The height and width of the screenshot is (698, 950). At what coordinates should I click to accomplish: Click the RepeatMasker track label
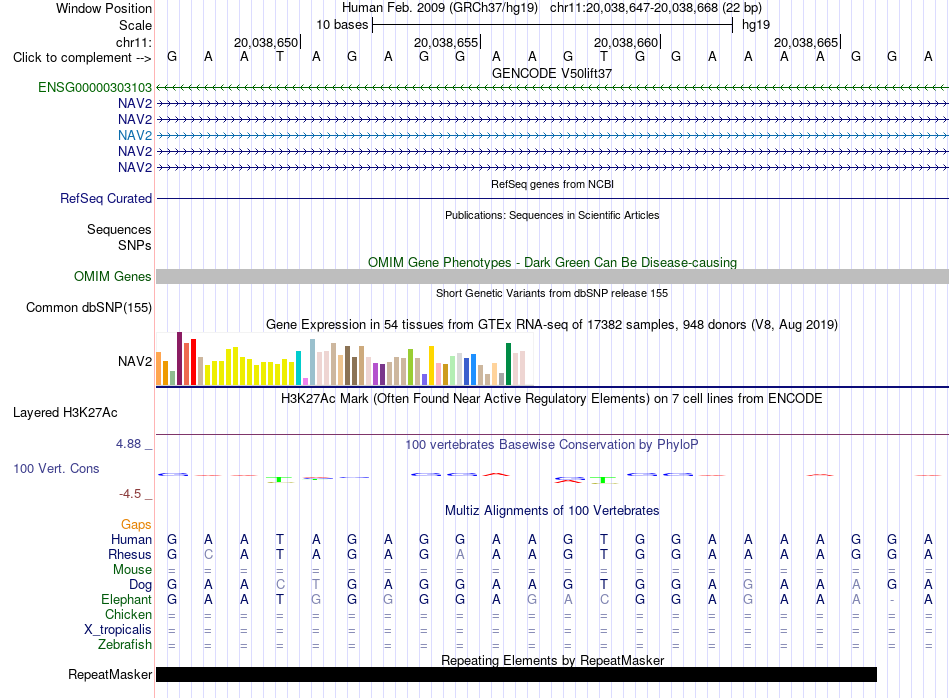[110, 674]
